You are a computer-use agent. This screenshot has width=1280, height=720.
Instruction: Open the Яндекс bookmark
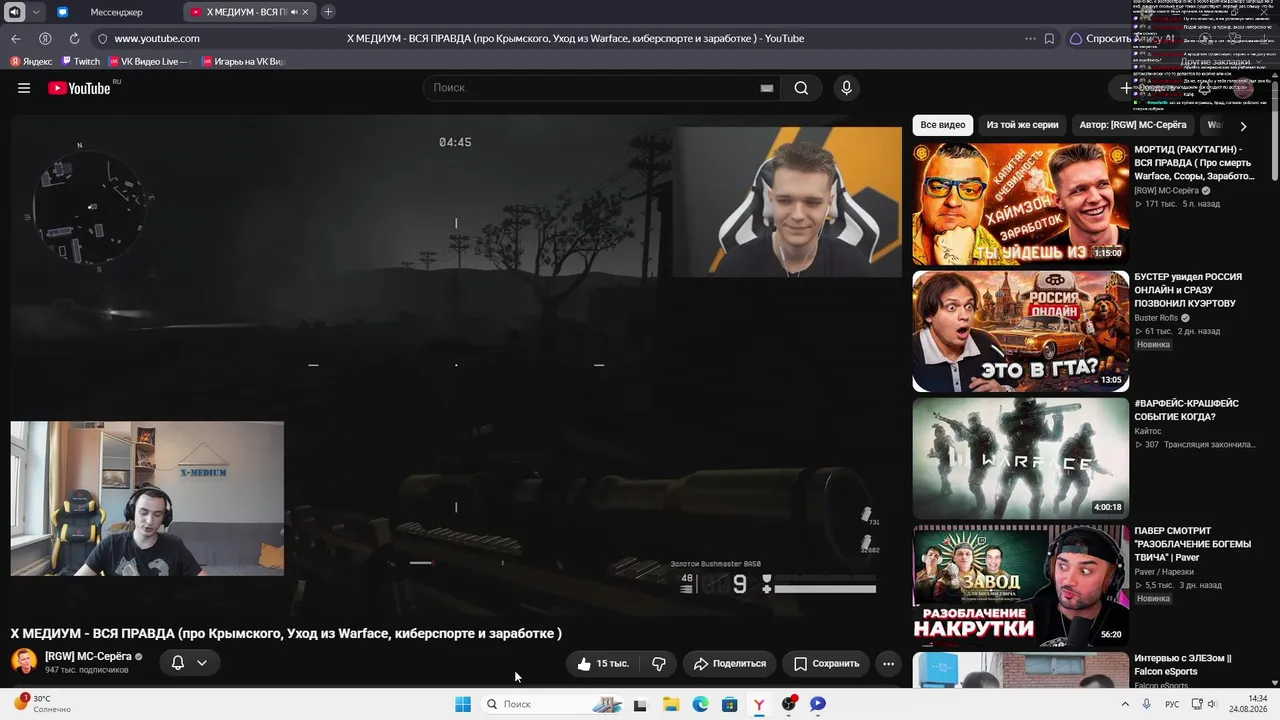[31, 62]
